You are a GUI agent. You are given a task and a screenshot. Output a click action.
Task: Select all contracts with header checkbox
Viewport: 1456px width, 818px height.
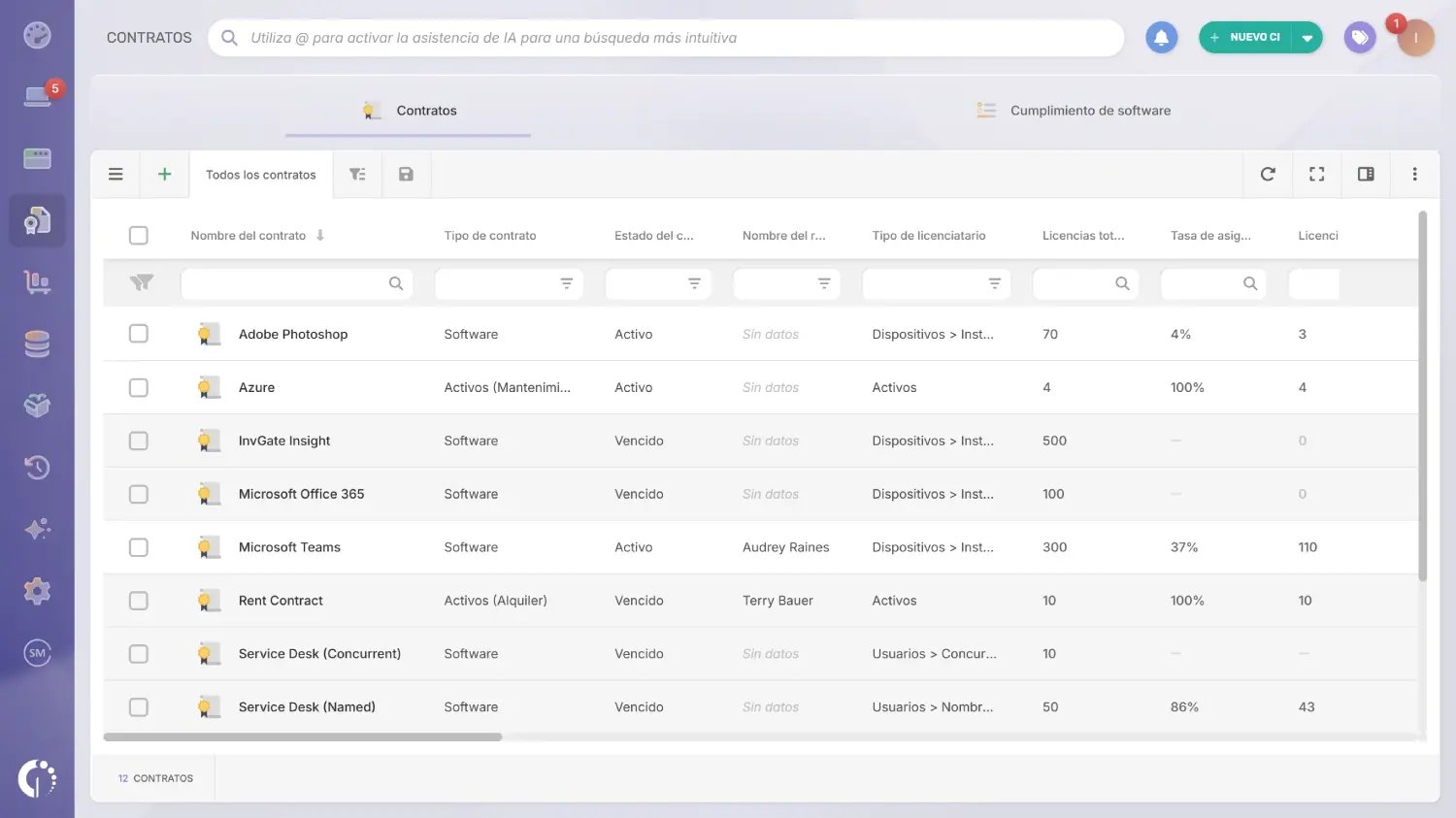tap(139, 235)
